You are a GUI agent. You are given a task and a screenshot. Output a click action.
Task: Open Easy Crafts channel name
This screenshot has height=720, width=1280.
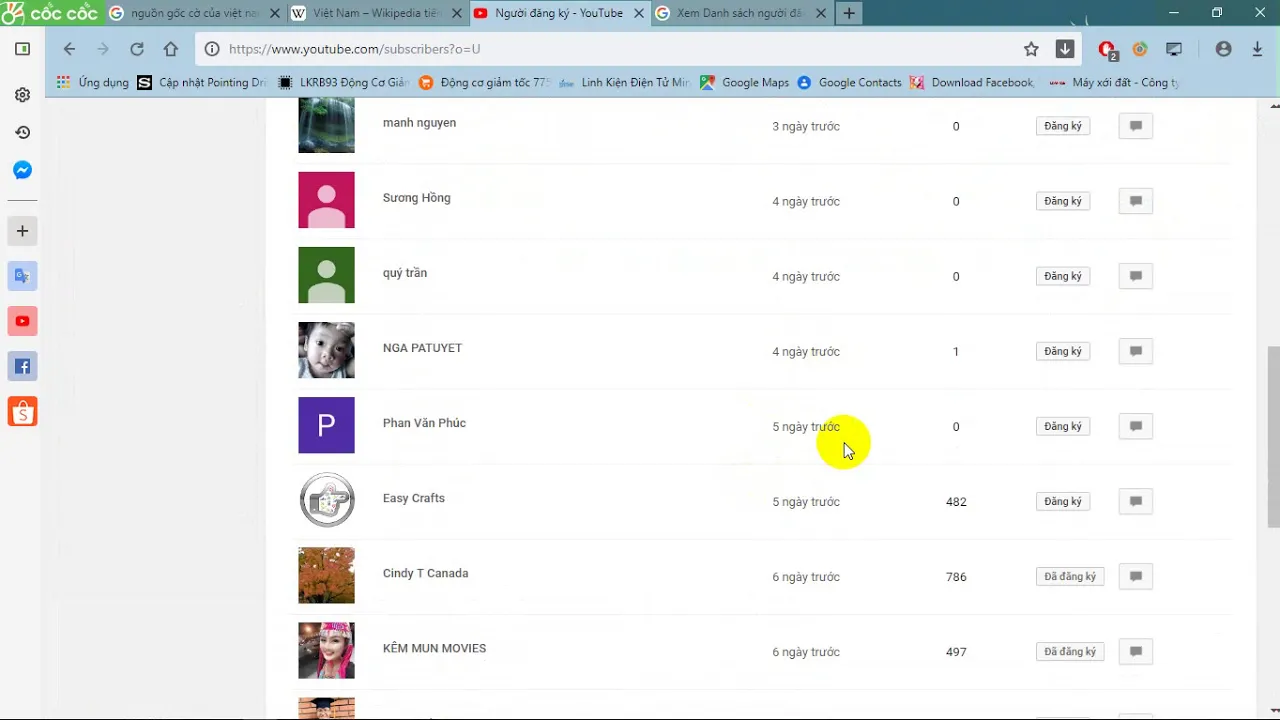pyautogui.click(x=414, y=498)
